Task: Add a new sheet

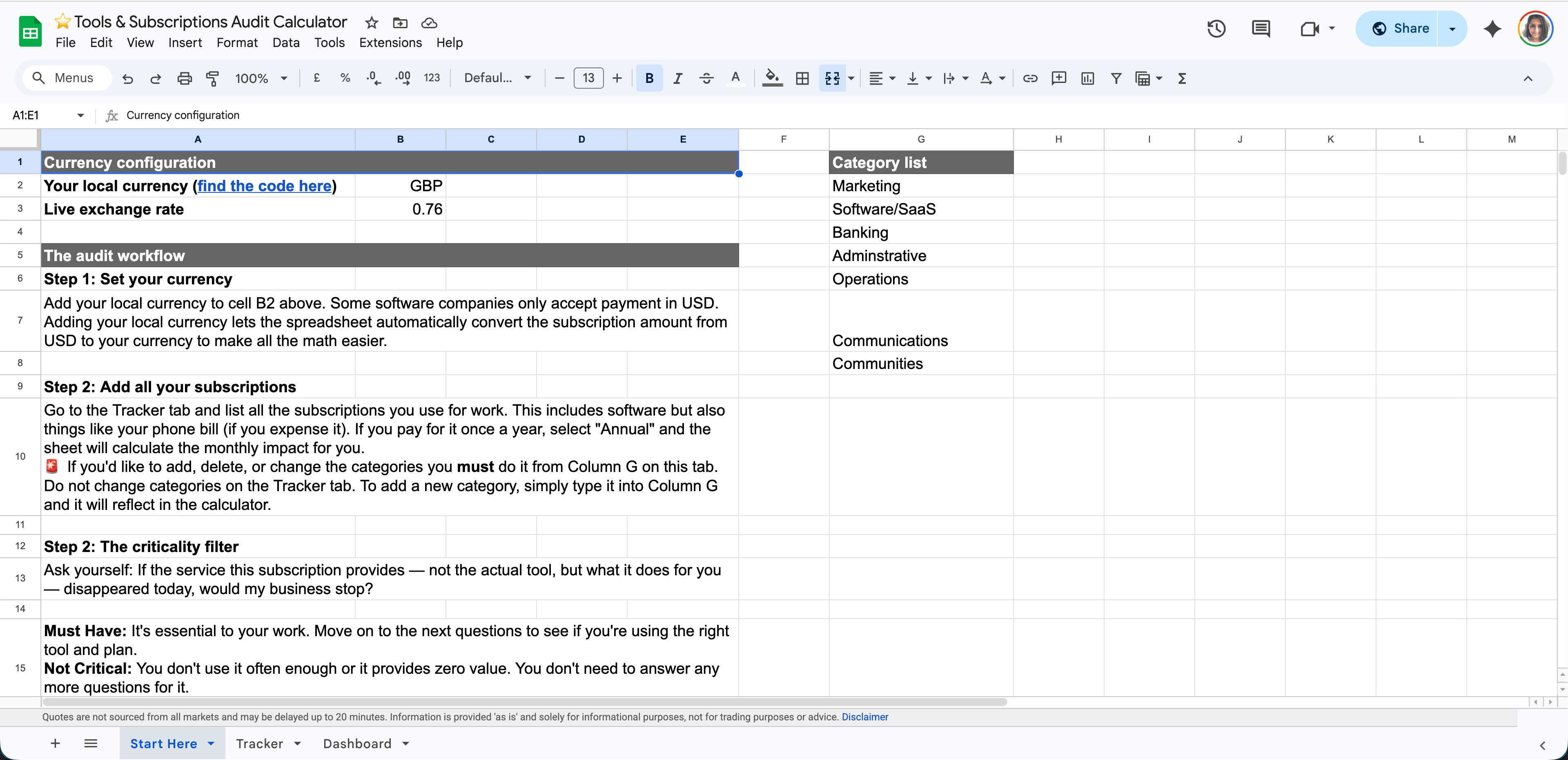Action: 55,744
